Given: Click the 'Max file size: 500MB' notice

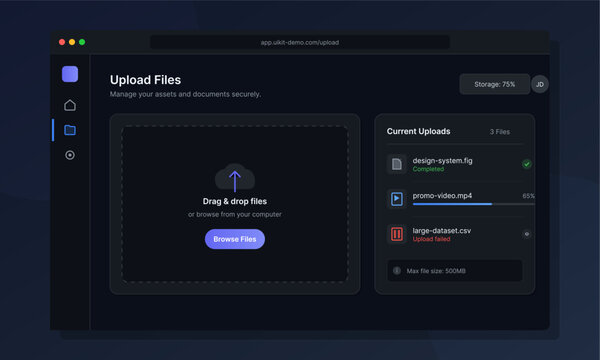Looking at the screenshot, I should click(455, 270).
